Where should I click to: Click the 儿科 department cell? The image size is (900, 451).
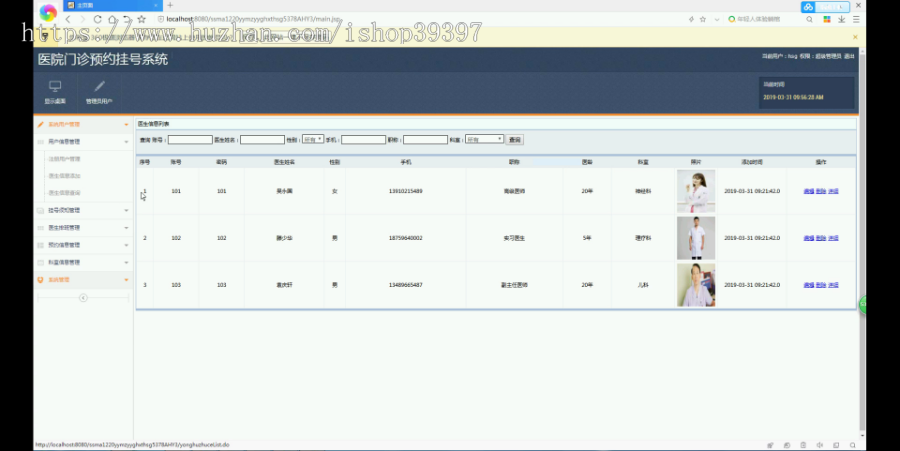coord(643,285)
